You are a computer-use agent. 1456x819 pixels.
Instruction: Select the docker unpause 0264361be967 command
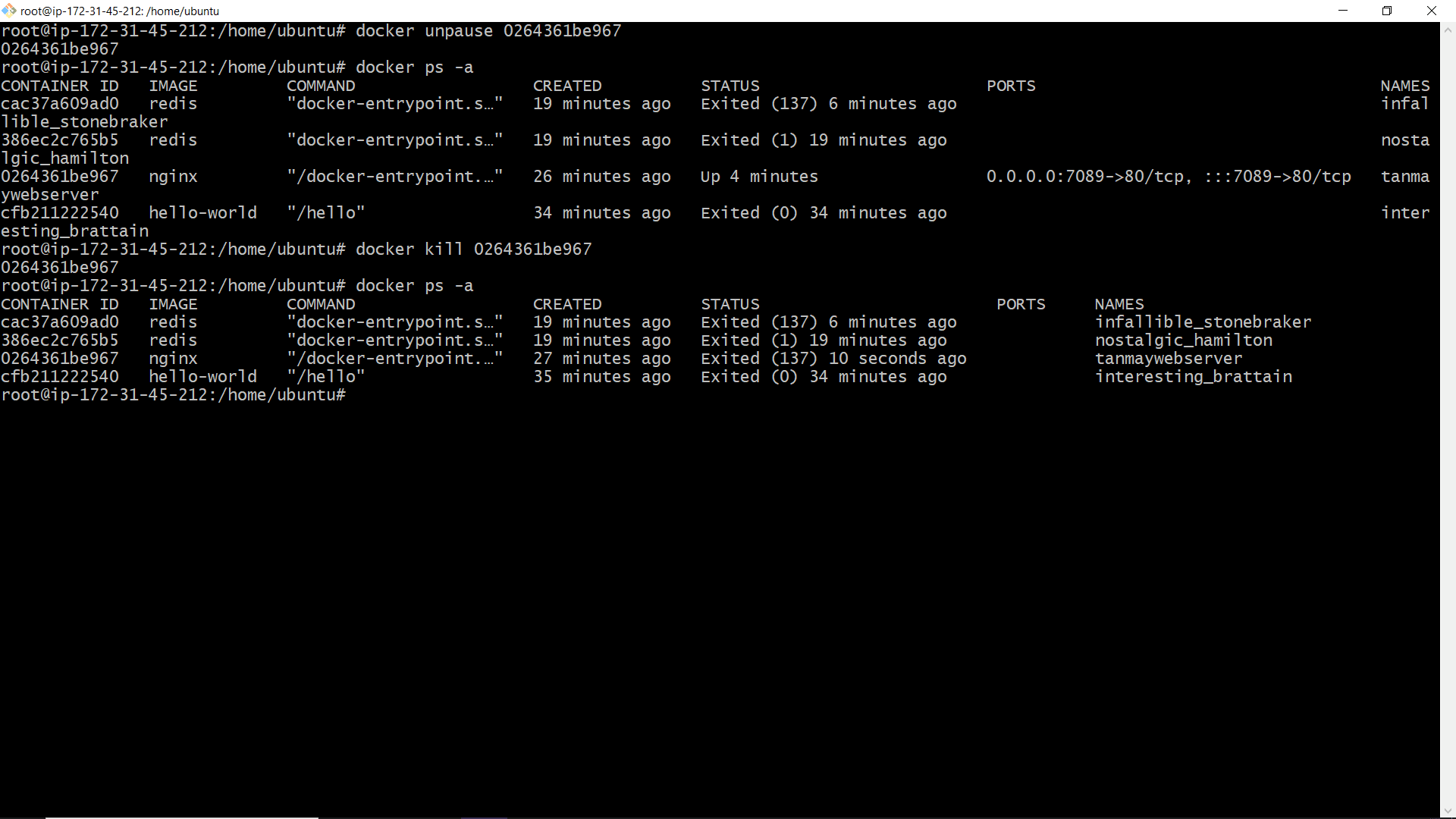488,30
